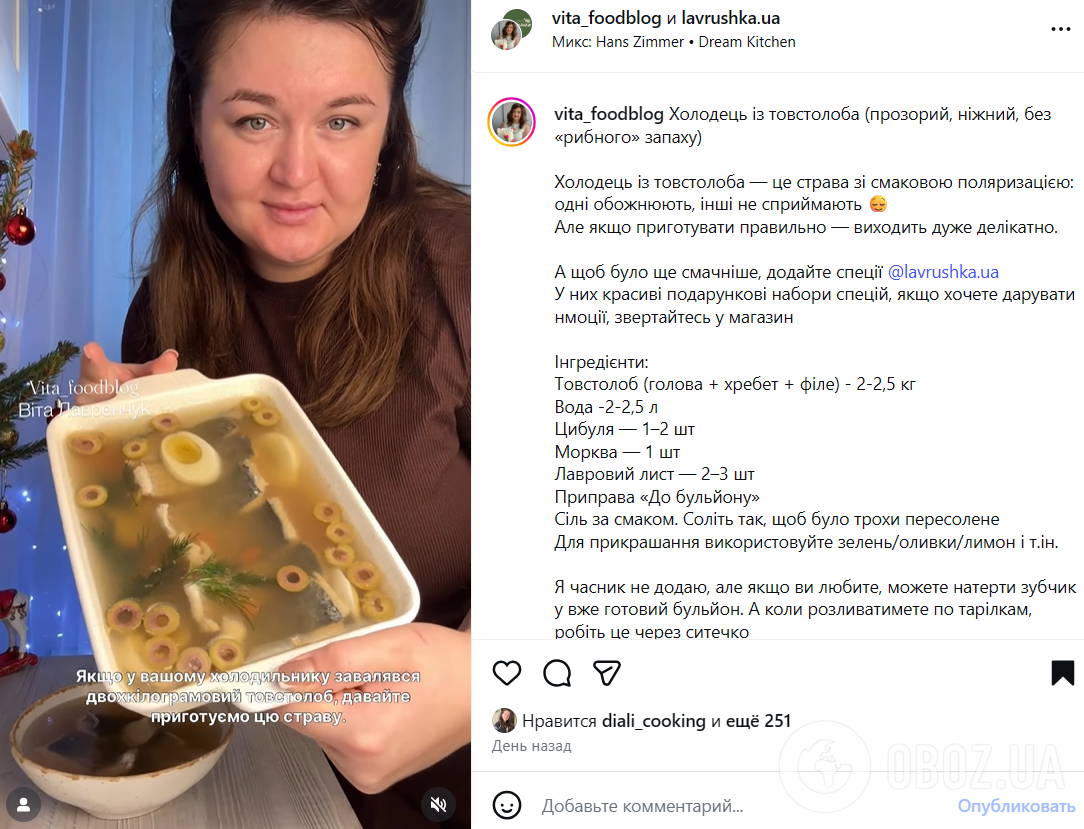Unmute the reel video sound

438,804
